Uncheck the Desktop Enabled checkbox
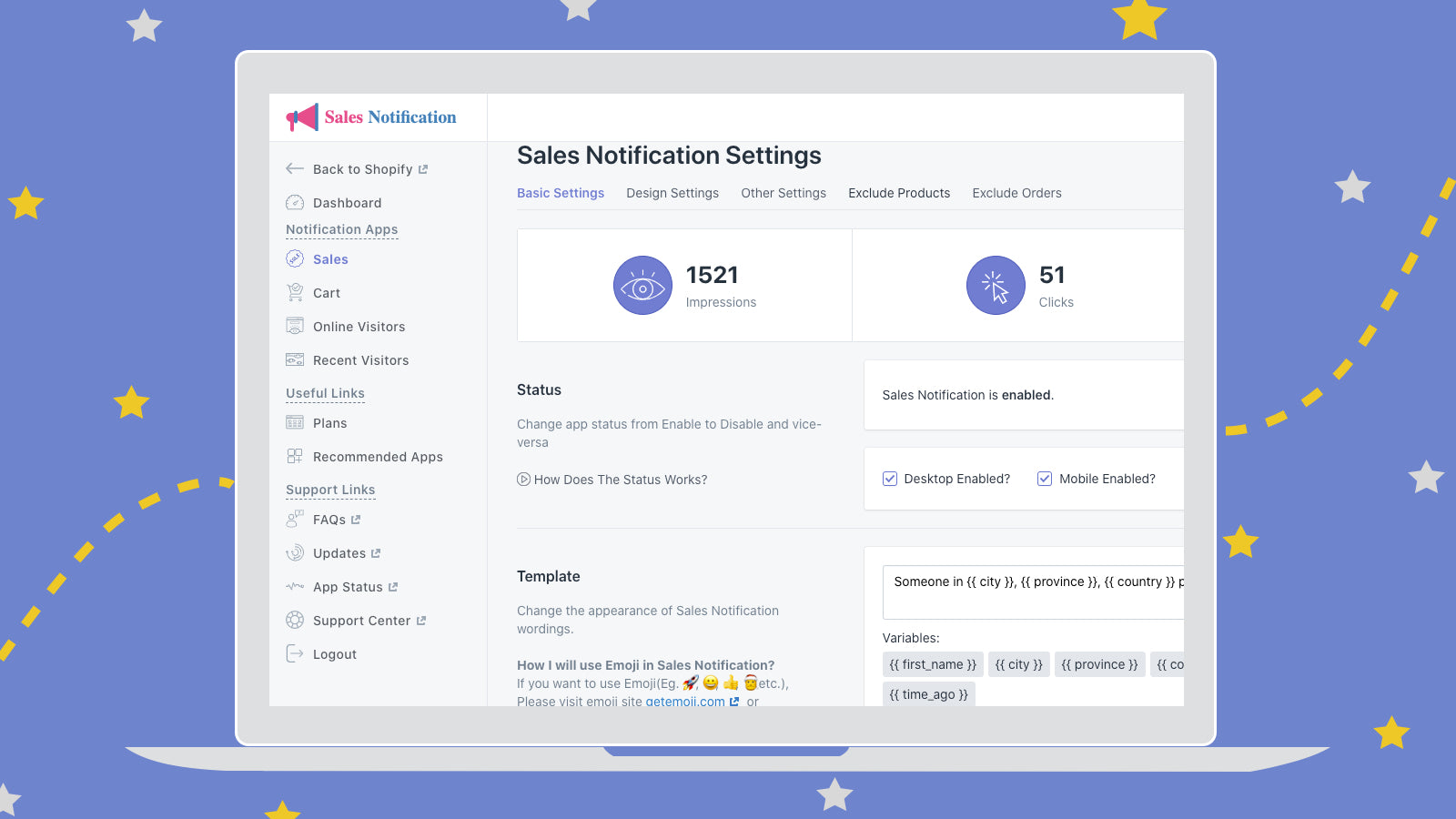1456x819 pixels. click(890, 479)
